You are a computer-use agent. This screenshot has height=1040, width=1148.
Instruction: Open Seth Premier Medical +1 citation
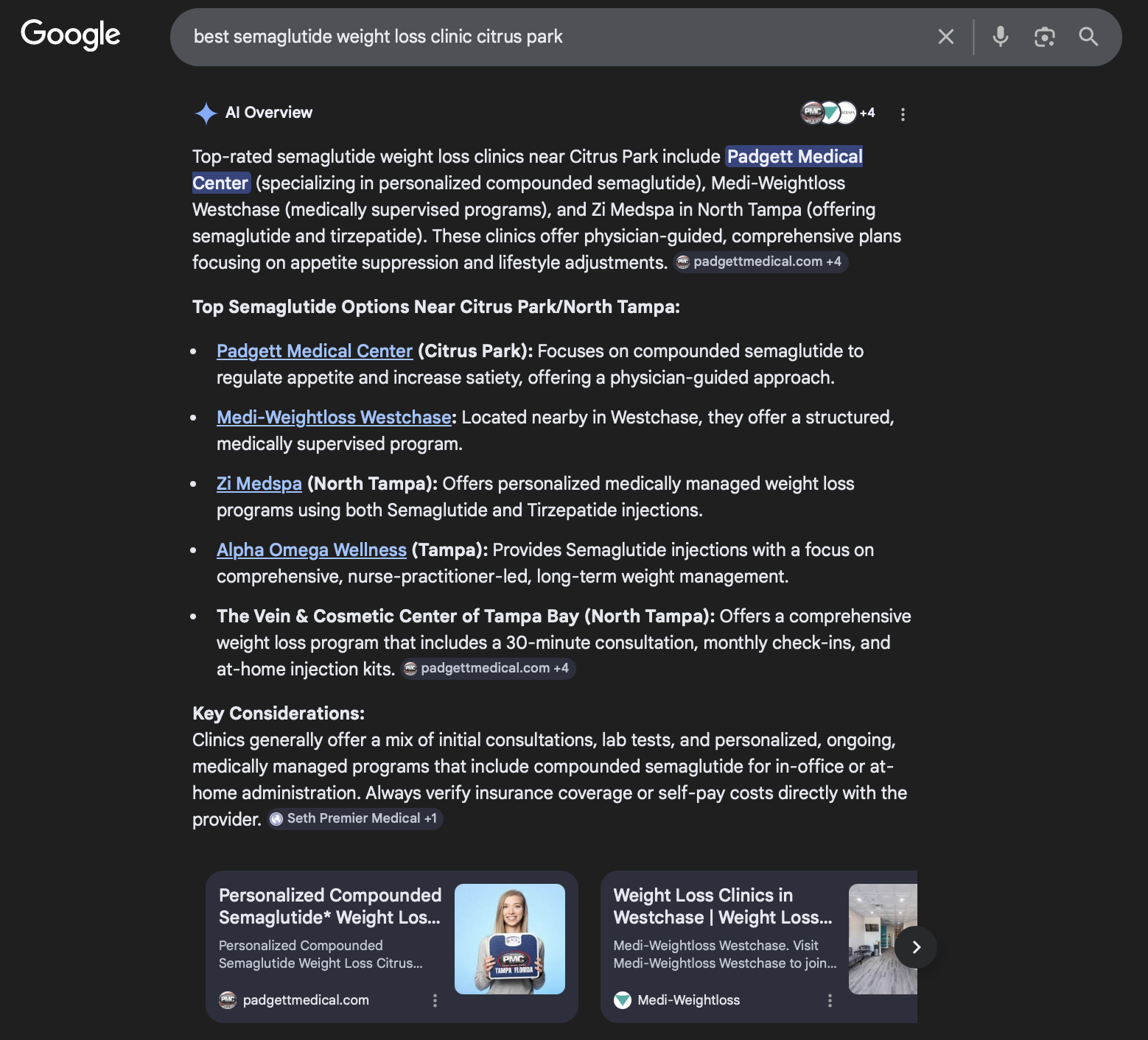click(x=355, y=819)
